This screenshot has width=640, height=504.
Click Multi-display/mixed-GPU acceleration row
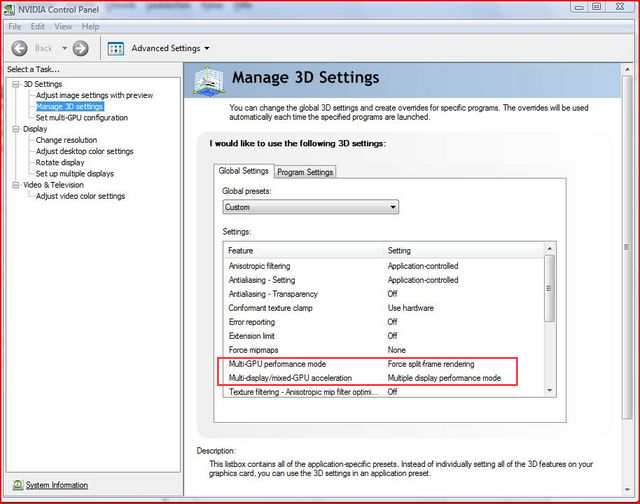click(384, 378)
